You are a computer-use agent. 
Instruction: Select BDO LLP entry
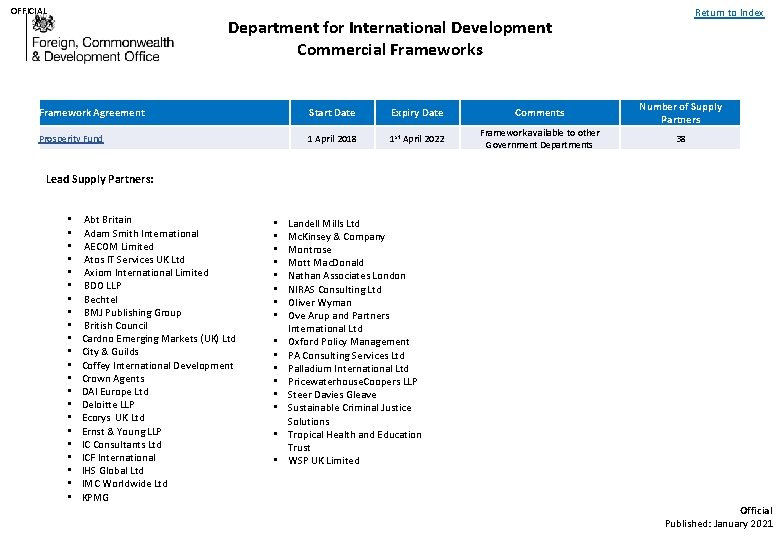[x=102, y=285]
